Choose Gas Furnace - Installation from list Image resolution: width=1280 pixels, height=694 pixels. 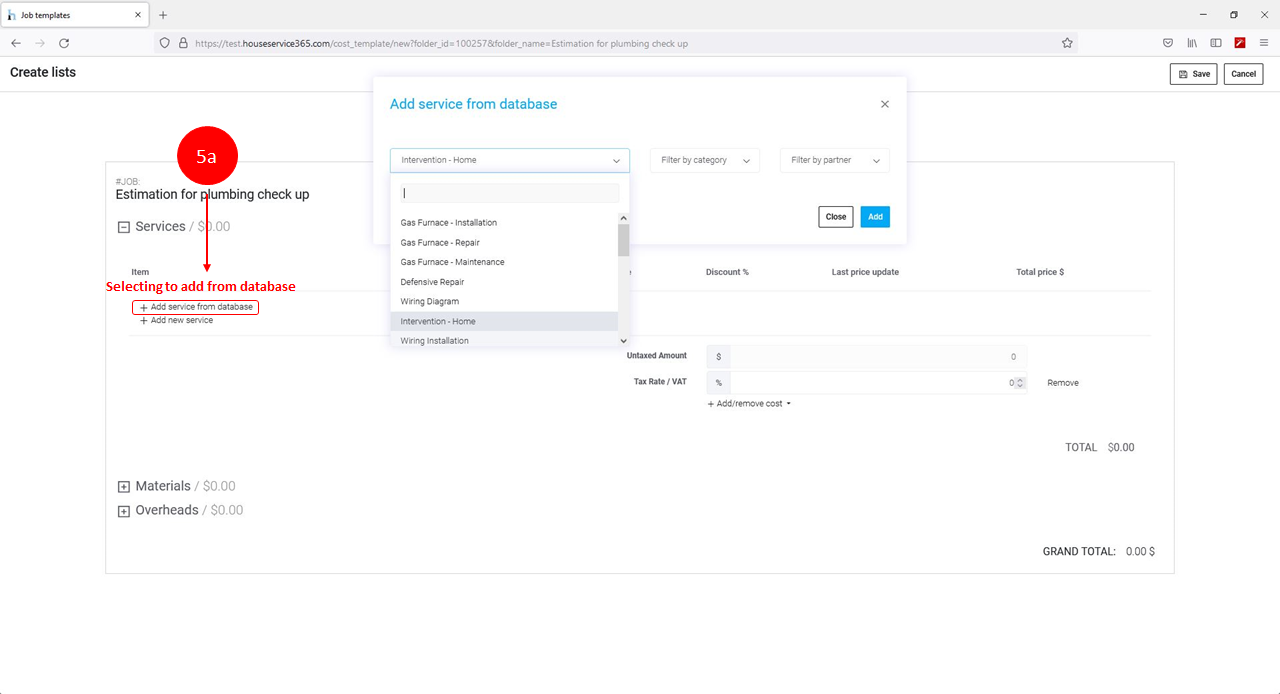(x=449, y=223)
